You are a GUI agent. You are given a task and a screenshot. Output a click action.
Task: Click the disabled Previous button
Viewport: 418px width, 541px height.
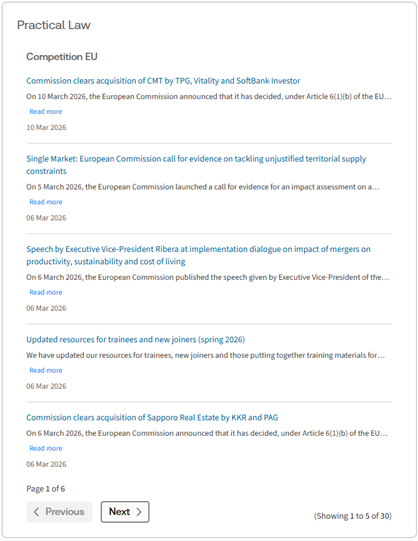pos(59,512)
